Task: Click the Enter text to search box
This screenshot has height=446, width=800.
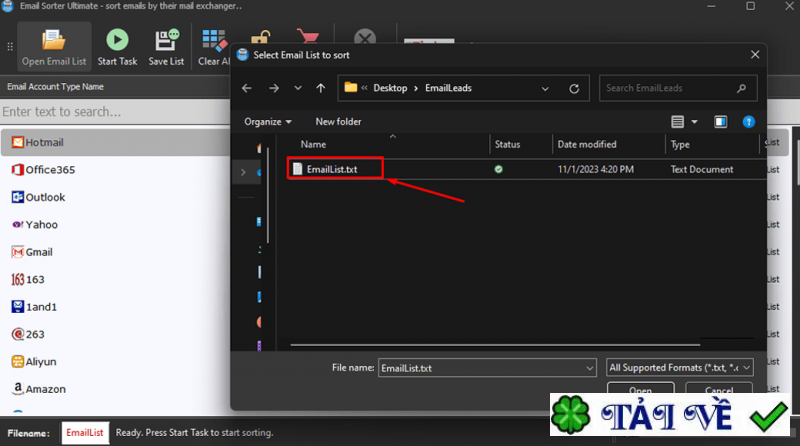Action: [115, 112]
